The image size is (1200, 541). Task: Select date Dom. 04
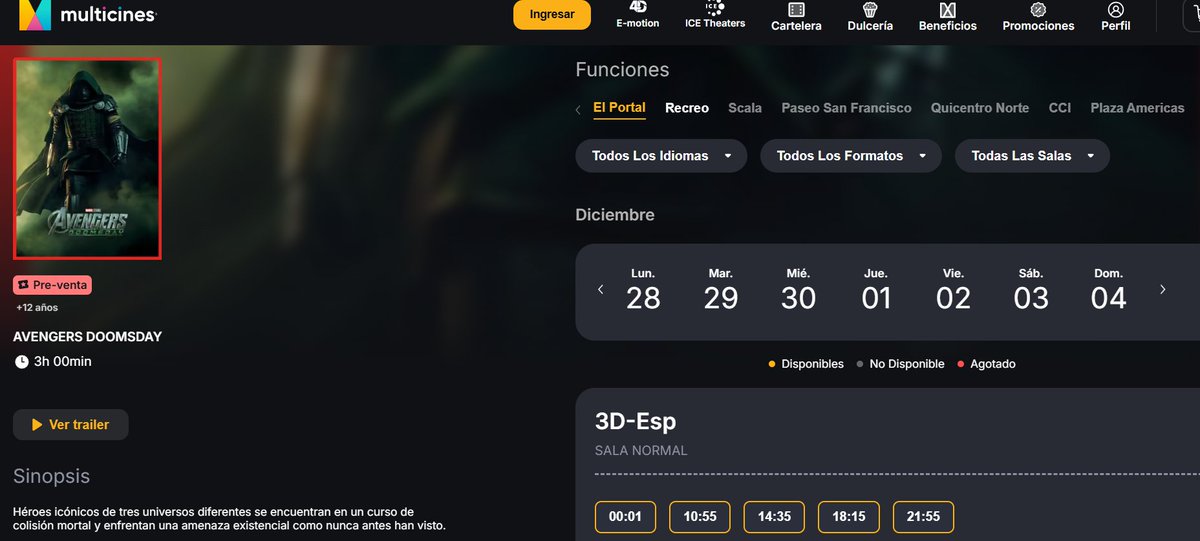click(x=1108, y=290)
